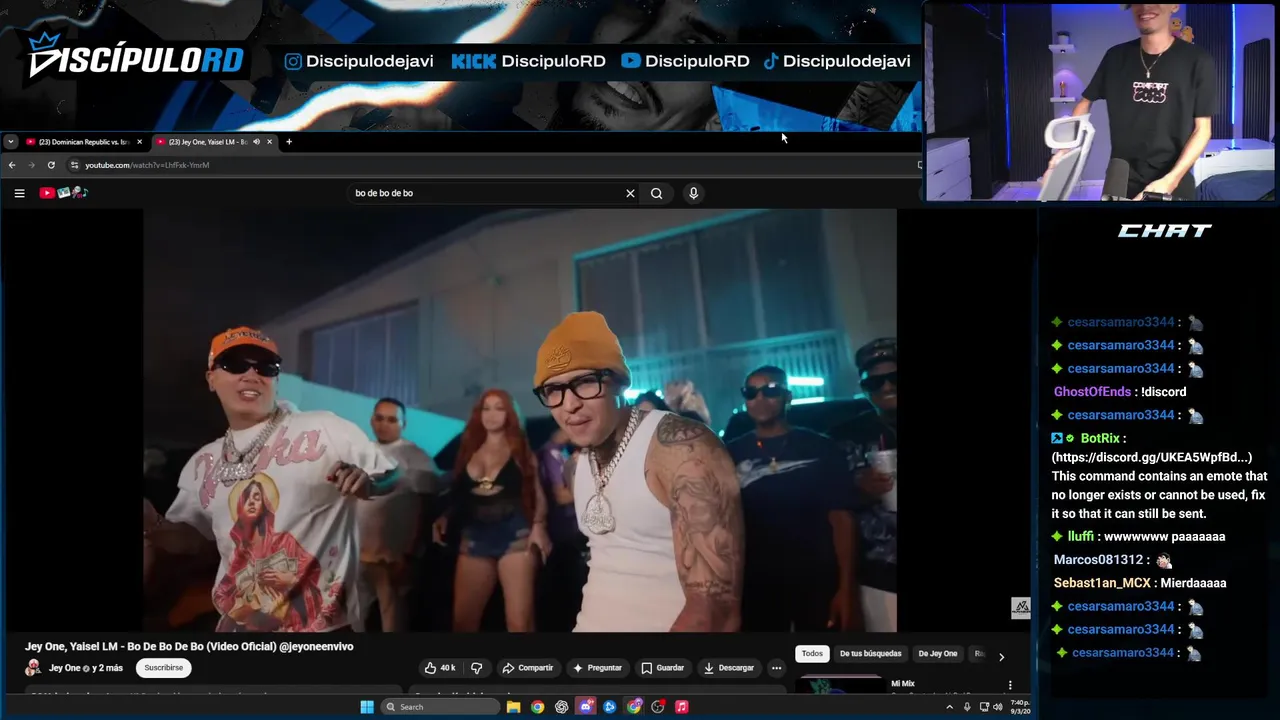
Task: Open a new browser tab
Action: [x=289, y=142]
